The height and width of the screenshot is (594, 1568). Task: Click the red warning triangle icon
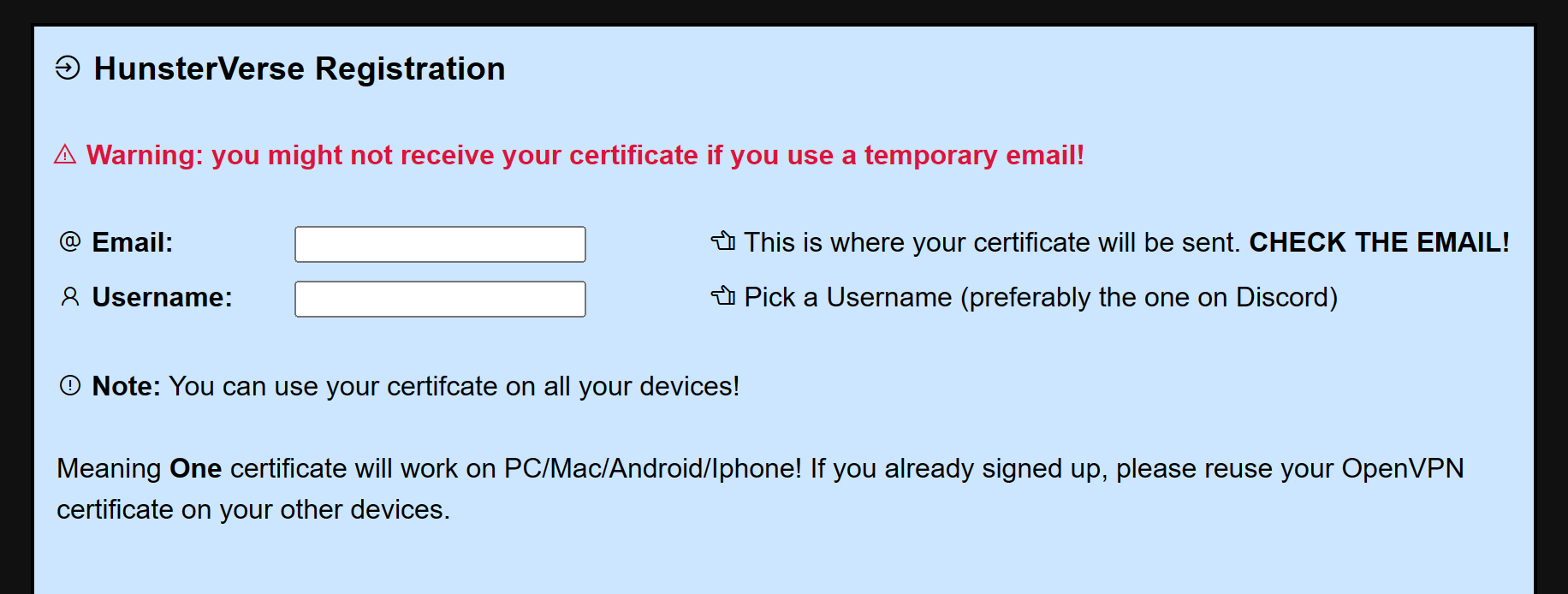click(65, 155)
